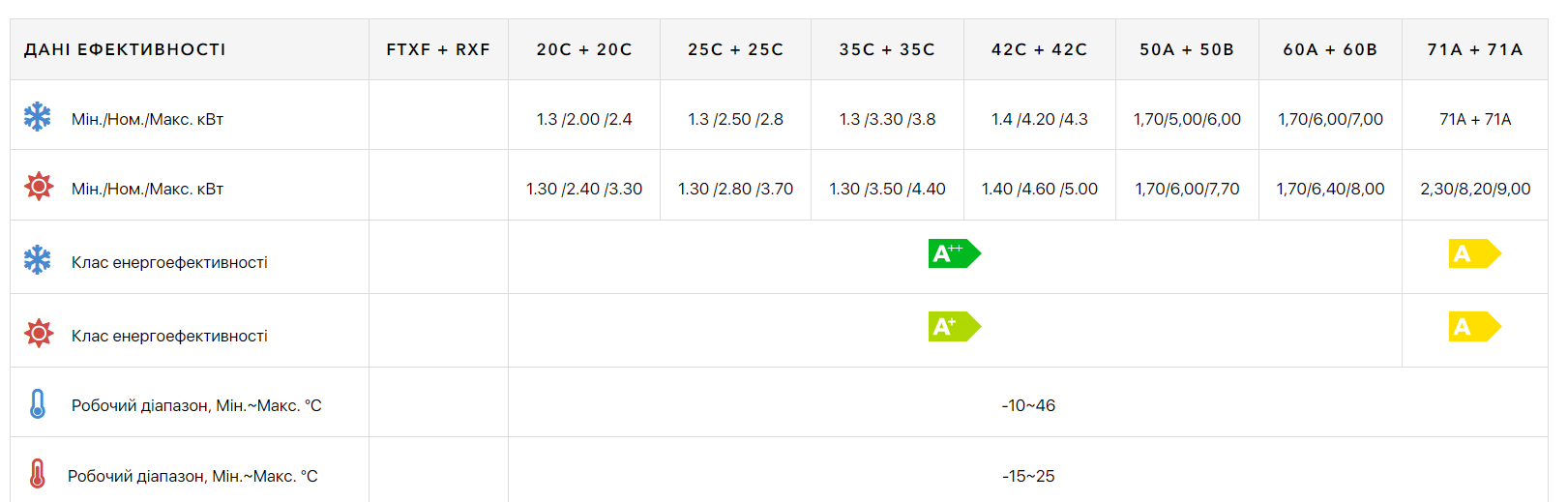Click the lime A+ energy label

(x=955, y=327)
